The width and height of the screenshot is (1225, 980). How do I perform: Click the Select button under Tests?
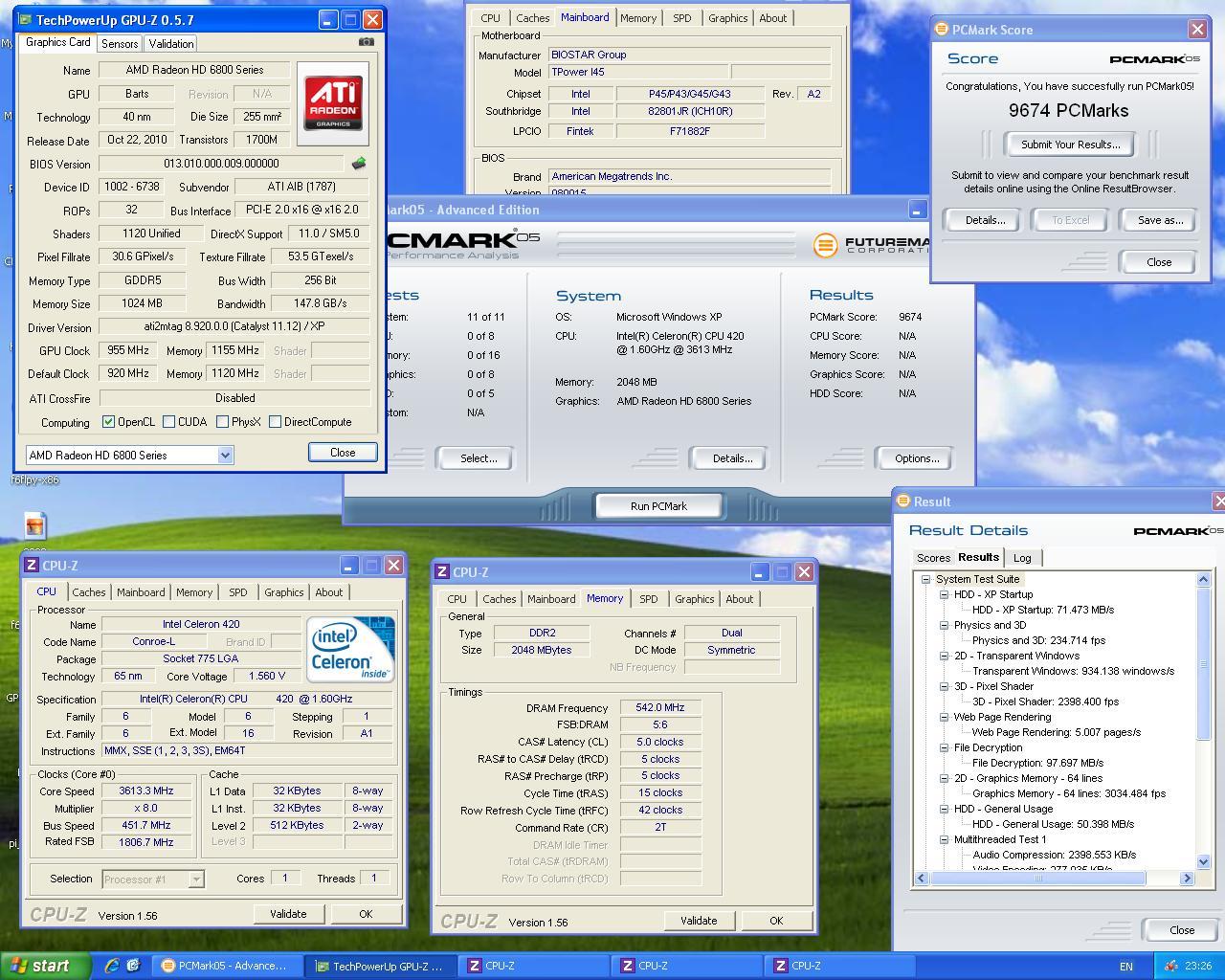(x=478, y=458)
